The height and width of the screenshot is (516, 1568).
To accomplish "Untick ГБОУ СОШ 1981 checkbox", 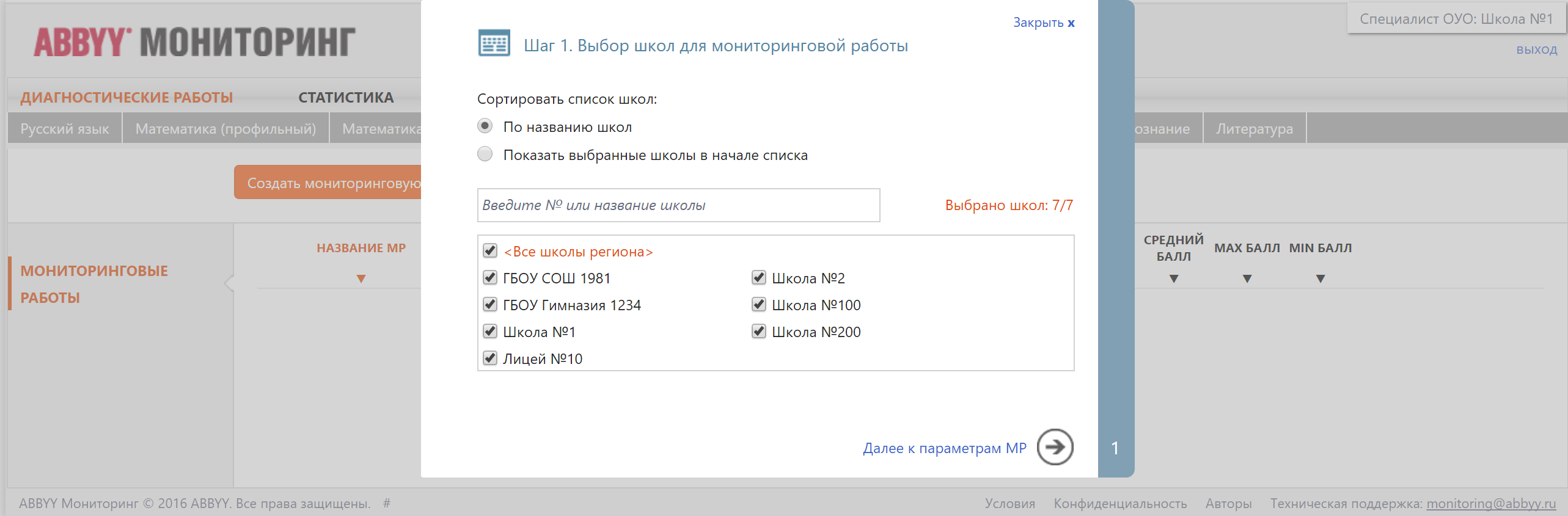I will 490,278.
